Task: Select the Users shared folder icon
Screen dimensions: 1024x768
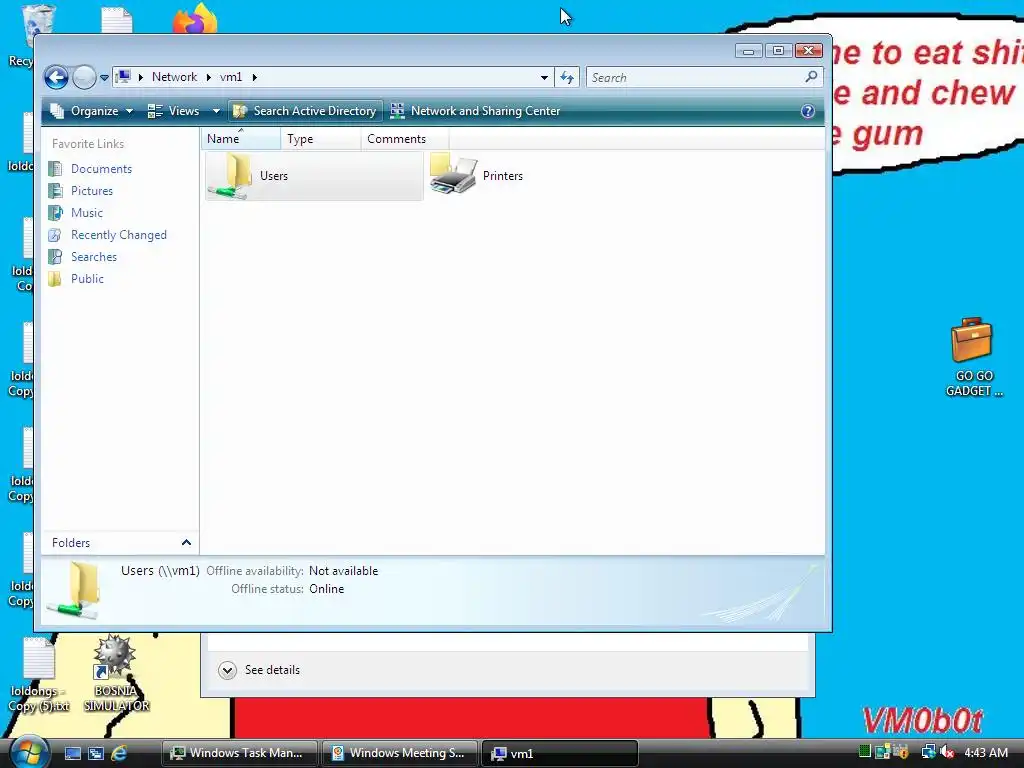Action: point(230,176)
